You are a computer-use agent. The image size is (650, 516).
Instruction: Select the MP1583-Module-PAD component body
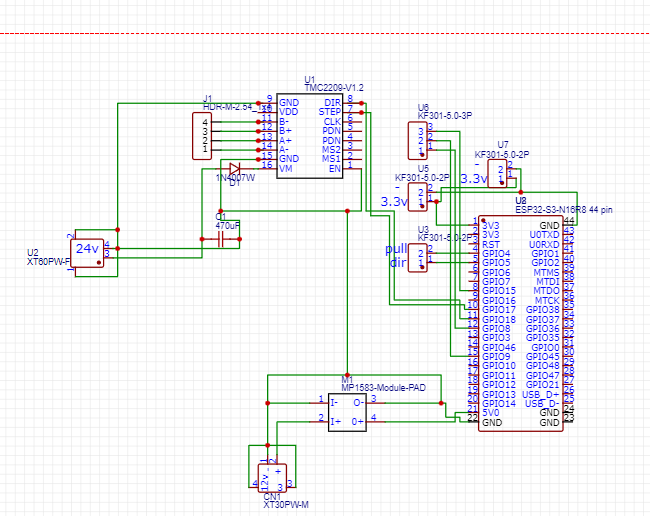[x=347, y=412]
